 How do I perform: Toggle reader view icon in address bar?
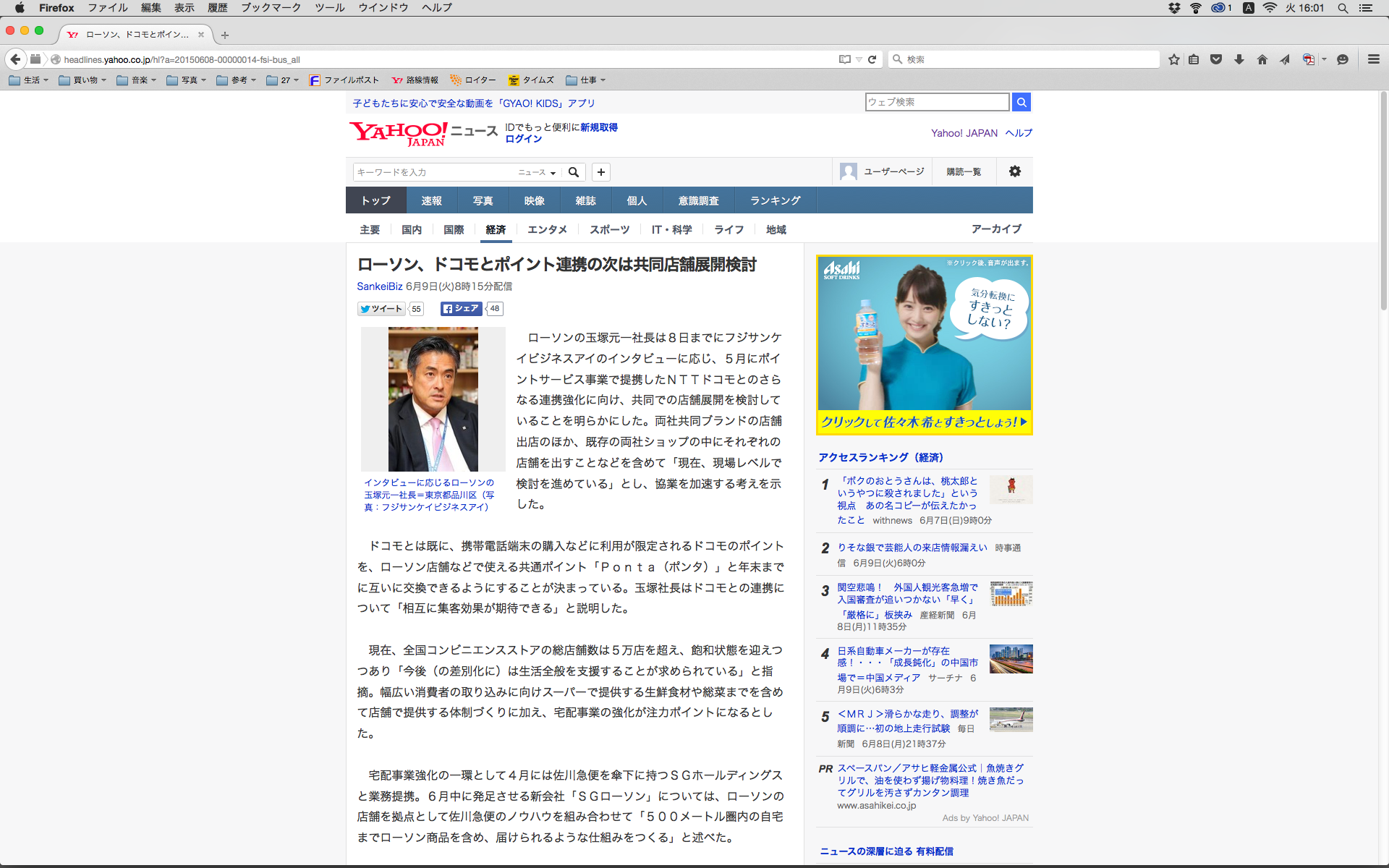pos(844,59)
